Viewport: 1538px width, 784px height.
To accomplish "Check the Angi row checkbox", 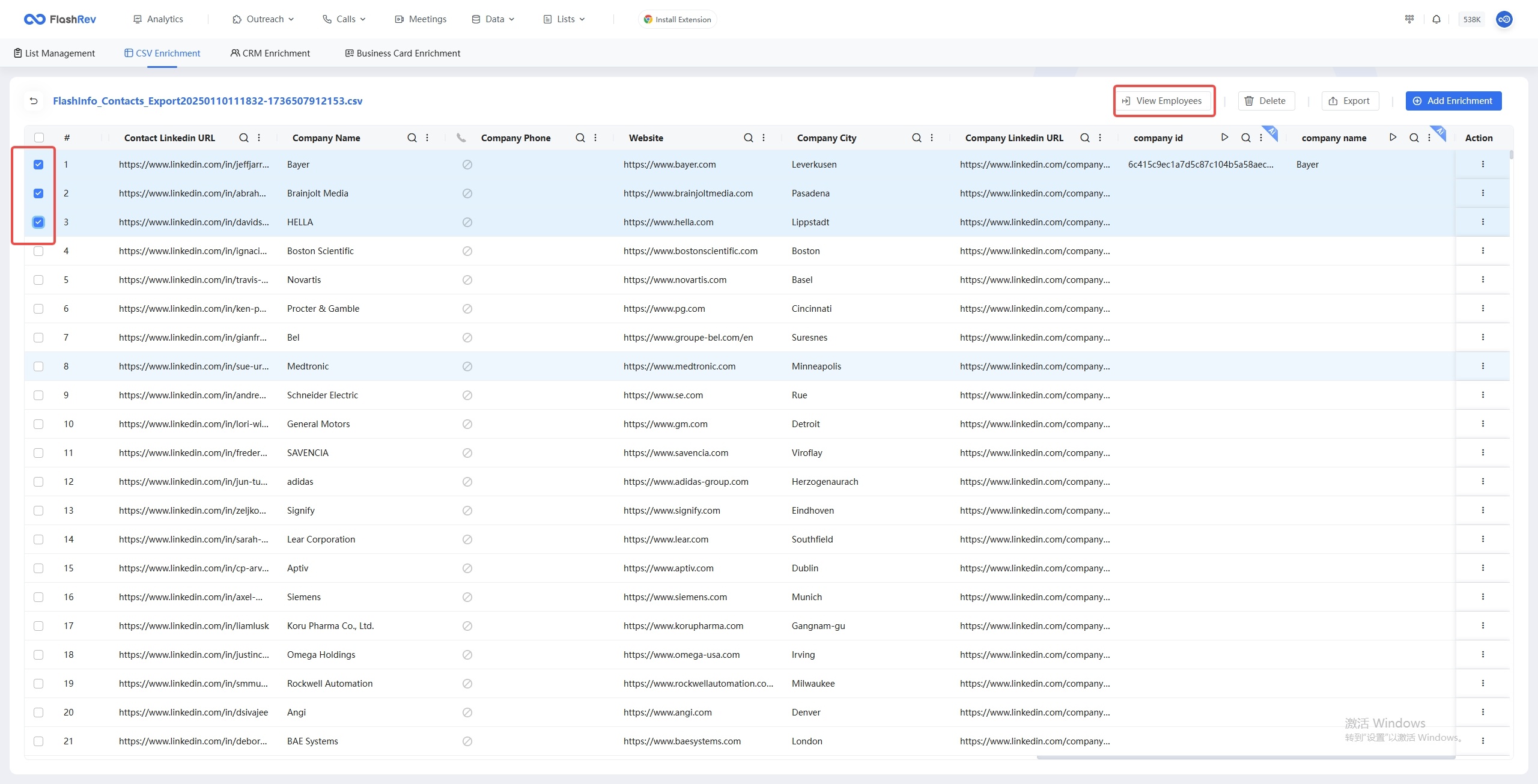I will (x=38, y=713).
